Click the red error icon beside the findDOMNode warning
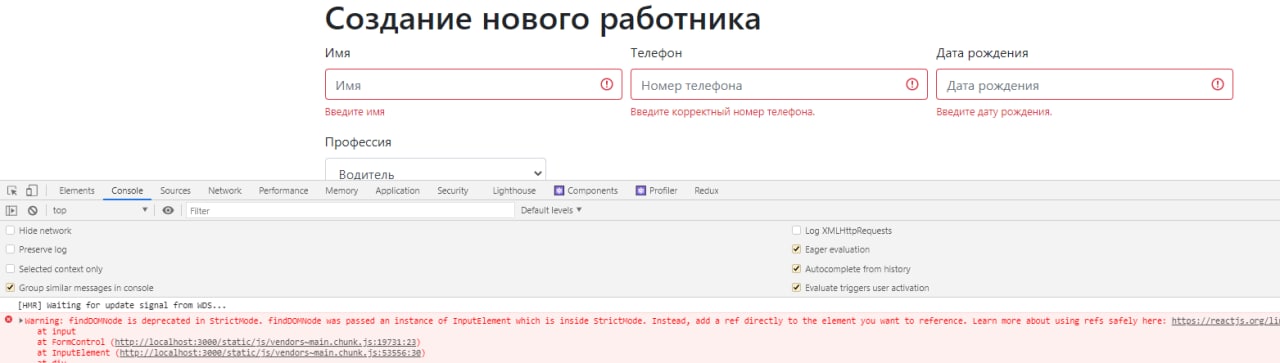The image size is (1280, 363). 9,321
